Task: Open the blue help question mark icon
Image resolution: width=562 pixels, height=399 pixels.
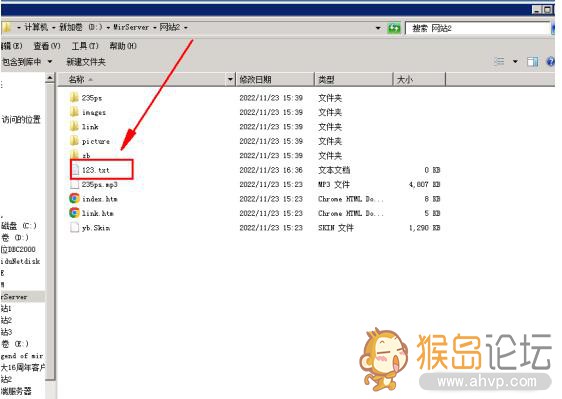Action: point(551,62)
